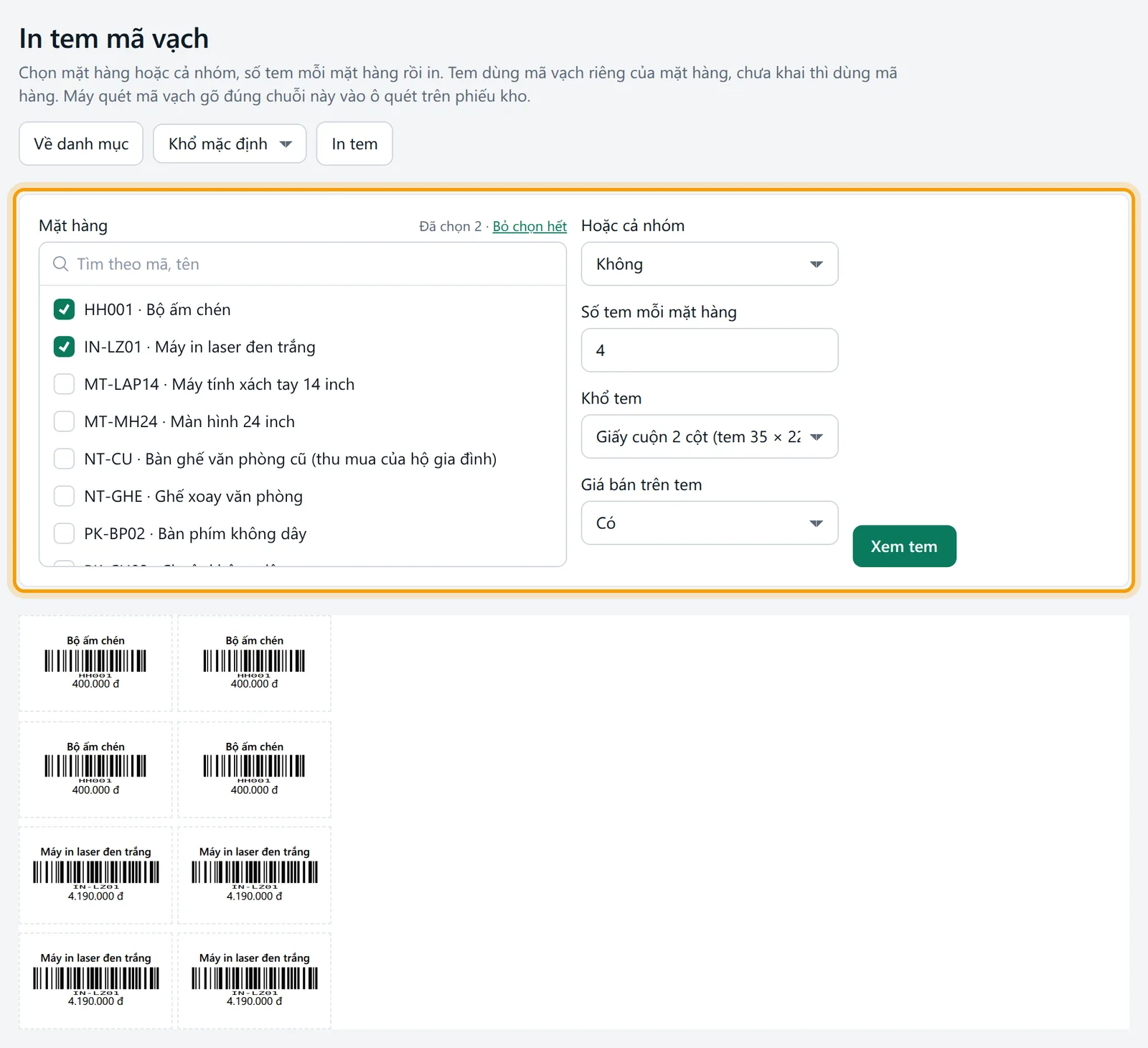Click the green Xem tem button
Image resolution: width=1148 pixels, height=1048 pixels.
coord(904,546)
